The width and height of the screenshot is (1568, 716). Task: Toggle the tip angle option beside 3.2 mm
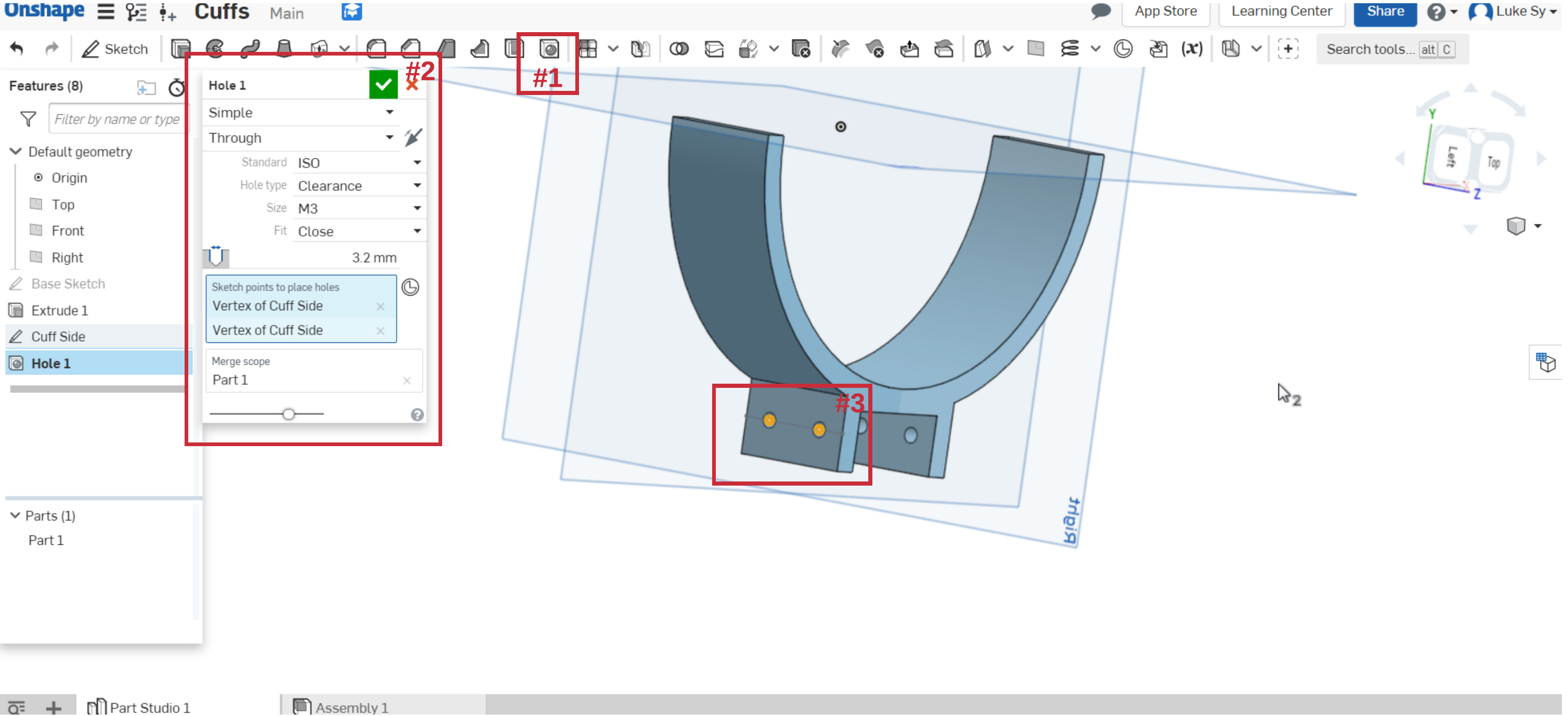[216, 257]
